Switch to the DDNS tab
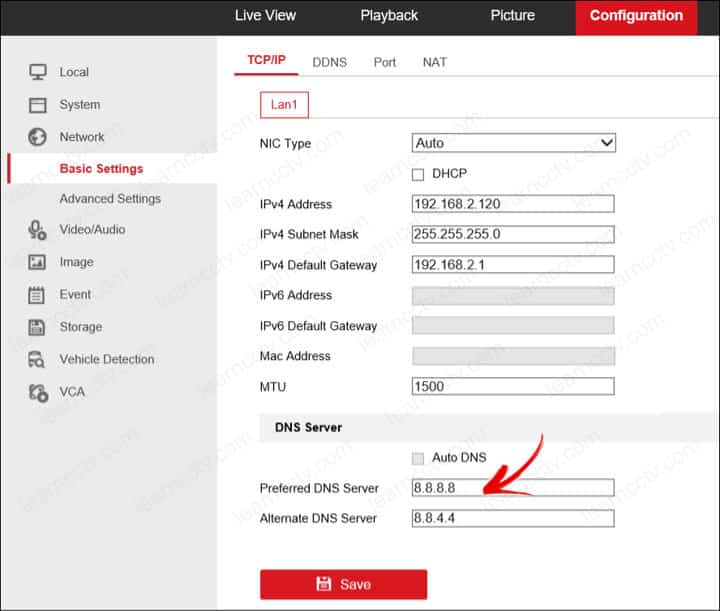This screenshot has height=611, width=720. [329, 62]
